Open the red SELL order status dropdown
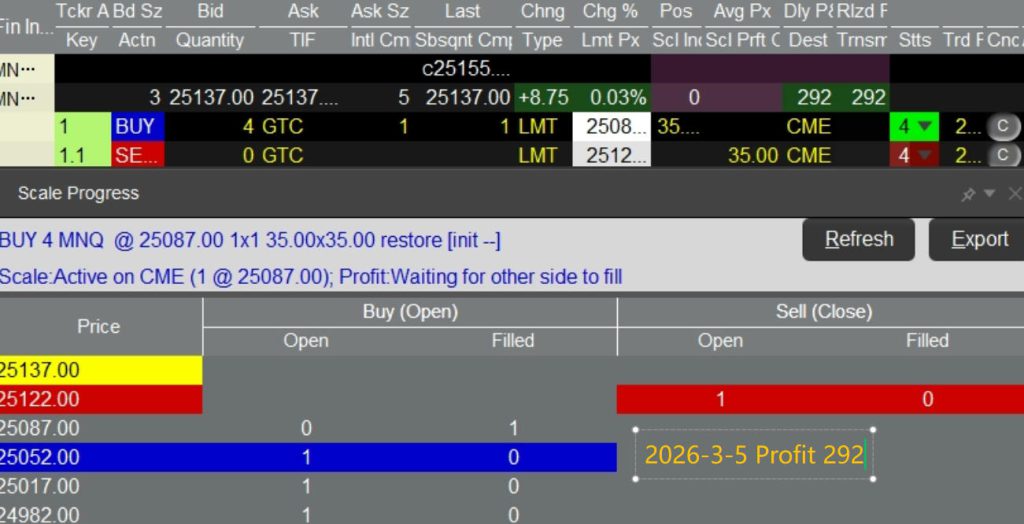 pyautogui.click(x=914, y=156)
